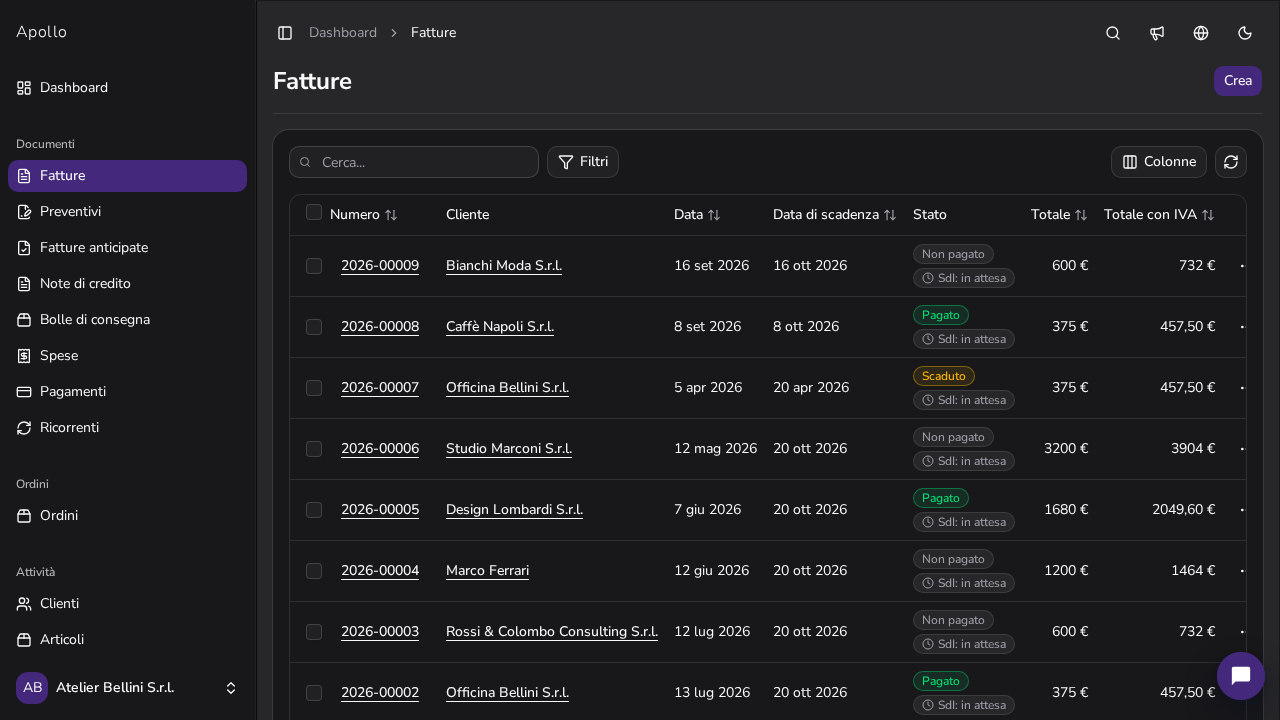Screen dimensions: 1280x720
Task: Switch theme with the moon icon
Action: click(x=1245, y=33)
